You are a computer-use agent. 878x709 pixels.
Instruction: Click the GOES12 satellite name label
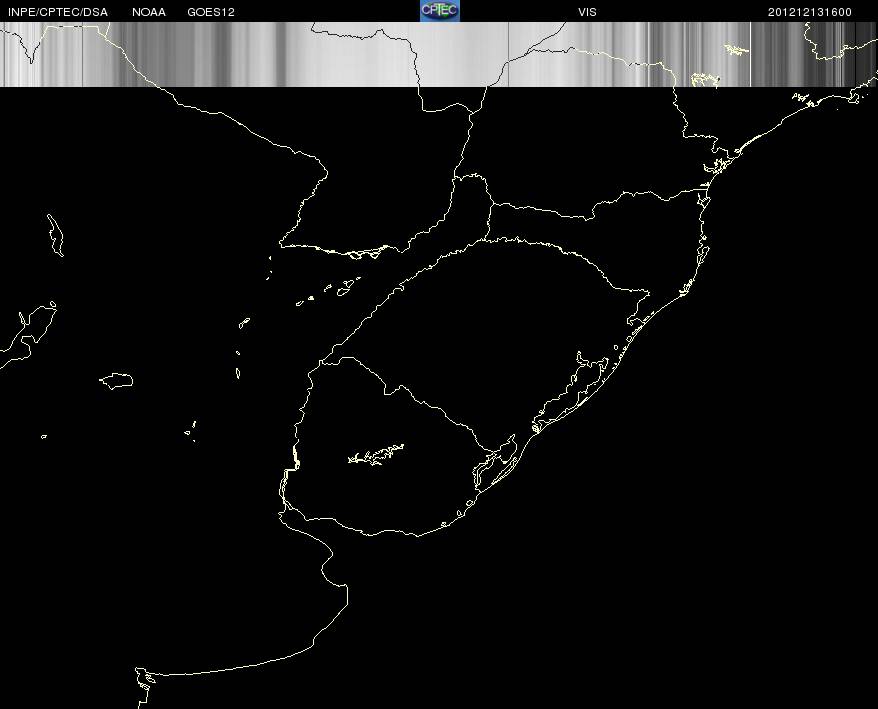click(211, 12)
